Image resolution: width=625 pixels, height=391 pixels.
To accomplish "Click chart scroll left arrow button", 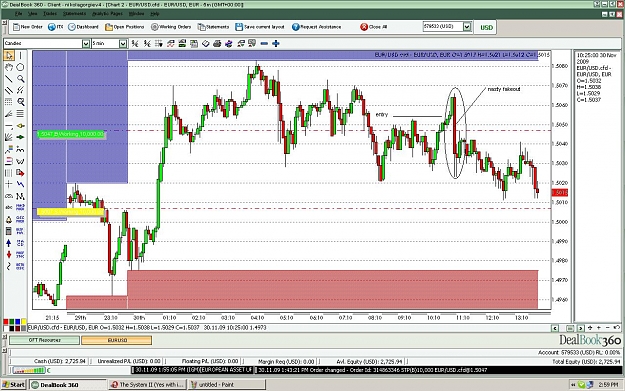I will (555, 328).
